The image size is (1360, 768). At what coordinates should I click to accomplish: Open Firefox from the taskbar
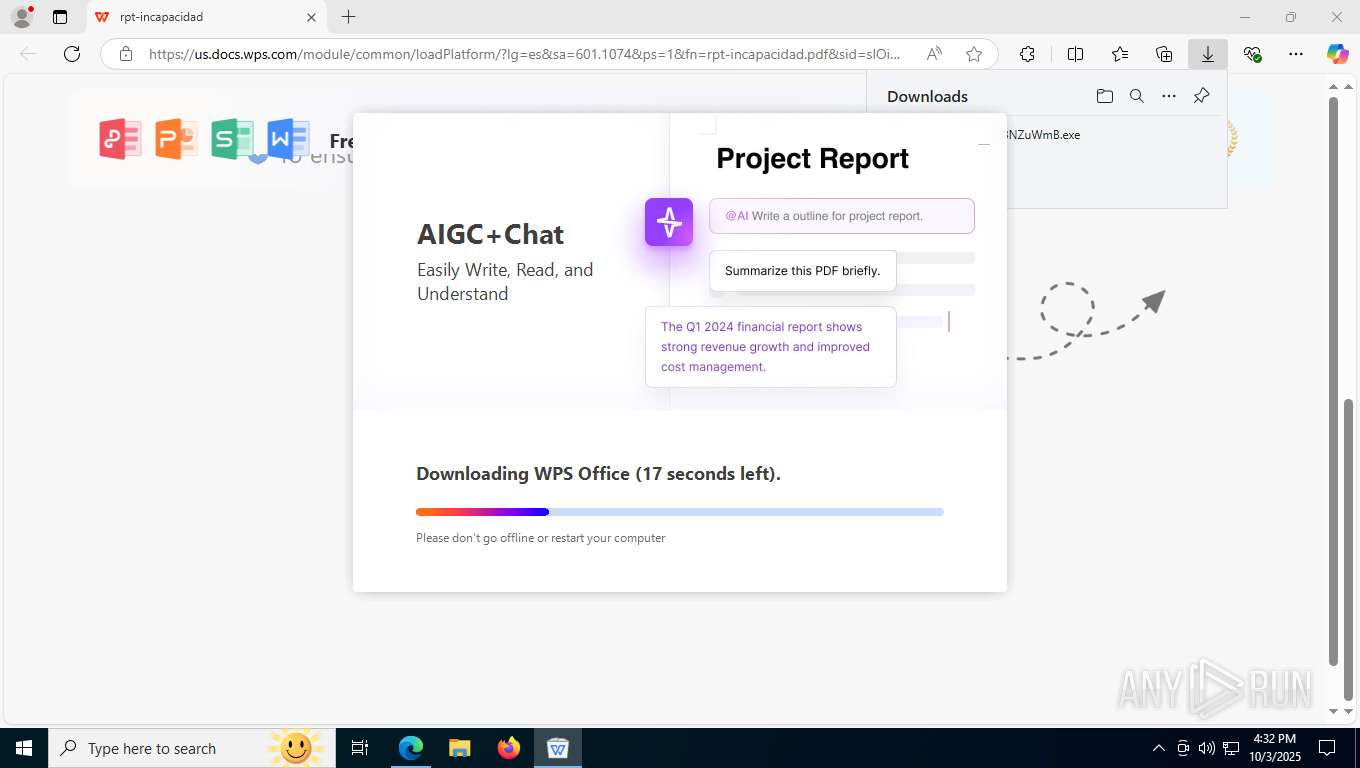(509, 748)
